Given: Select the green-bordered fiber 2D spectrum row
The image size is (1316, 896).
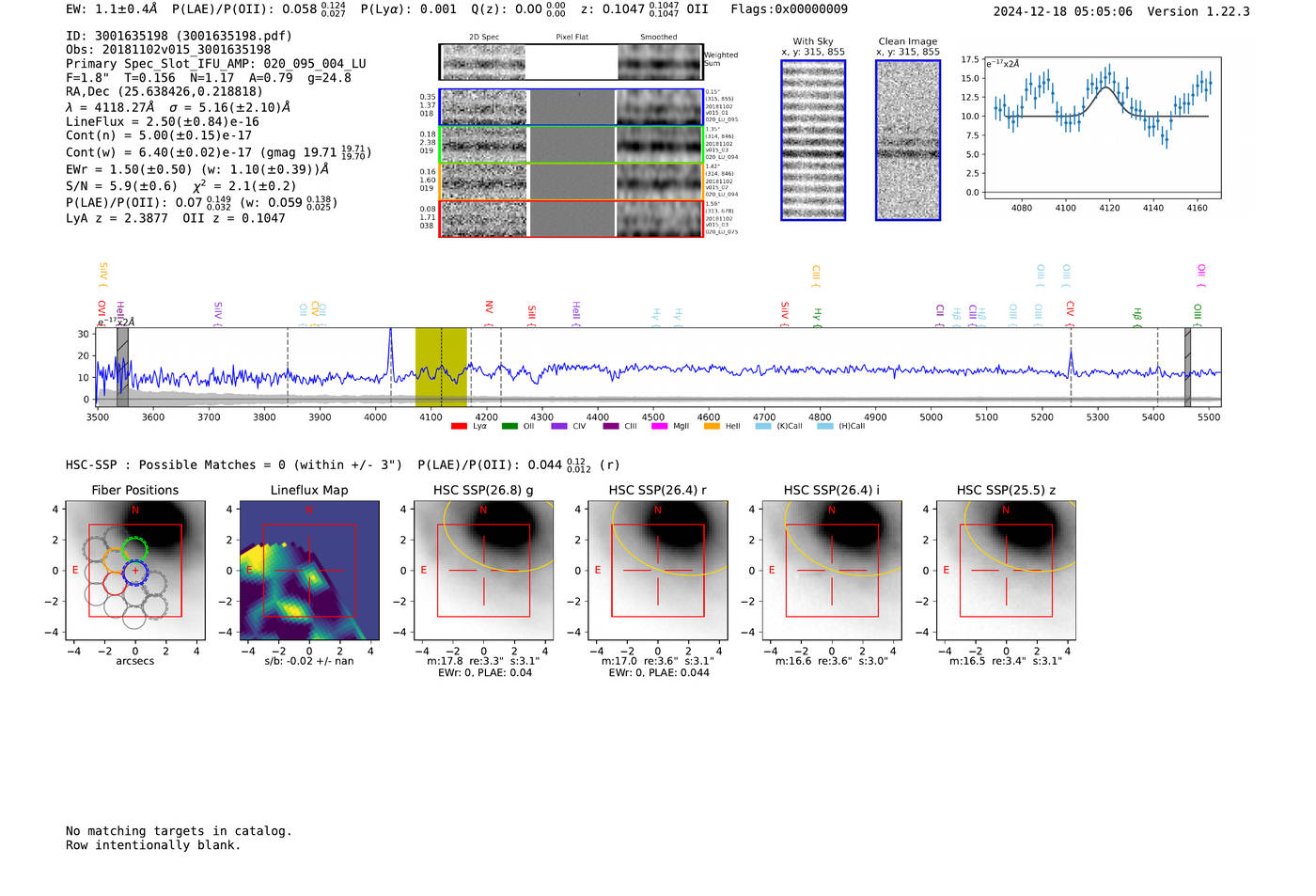Looking at the screenshot, I should tap(571, 145).
